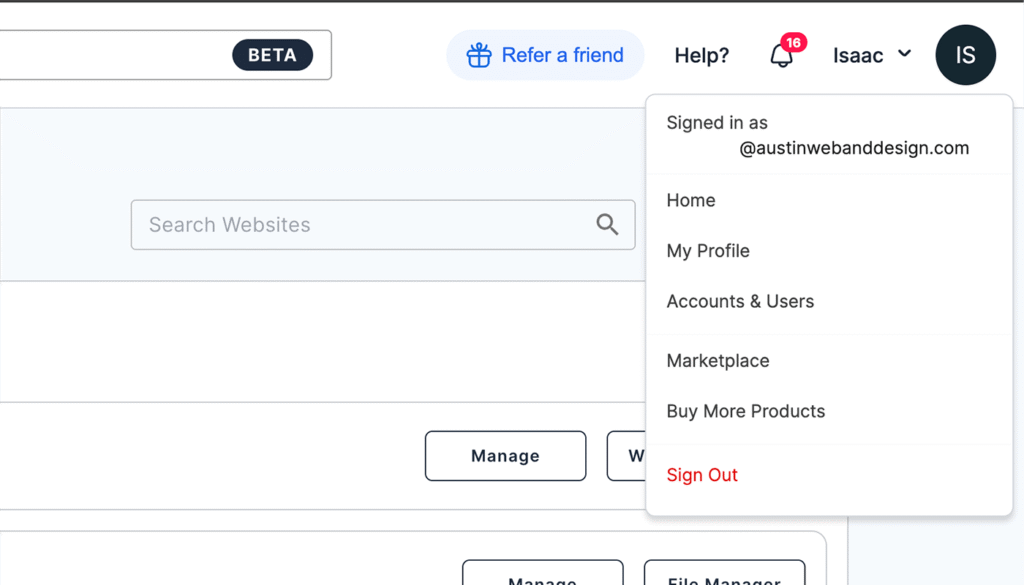
Task: Expand the chevron next to Isaac
Action: 905,55
